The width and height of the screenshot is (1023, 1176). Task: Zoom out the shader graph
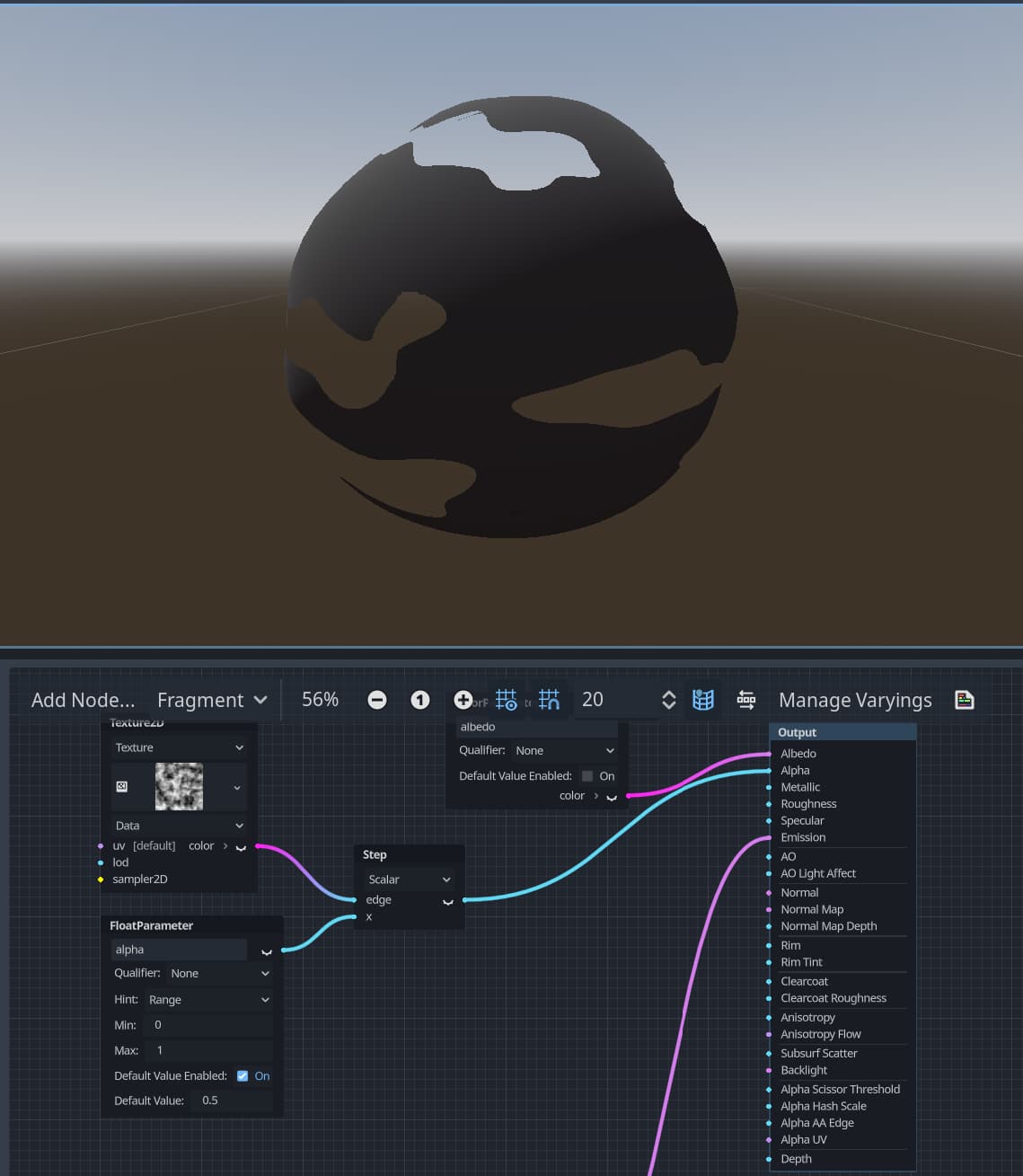[x=376, y=699]
